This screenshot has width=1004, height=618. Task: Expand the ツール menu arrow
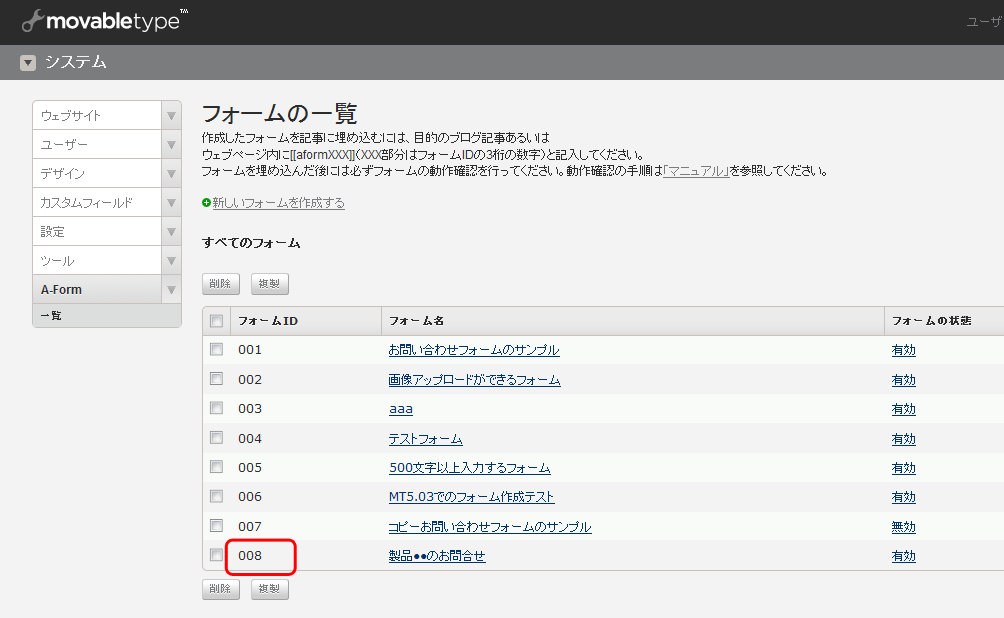pyautogui.click(x=171, y=261)
